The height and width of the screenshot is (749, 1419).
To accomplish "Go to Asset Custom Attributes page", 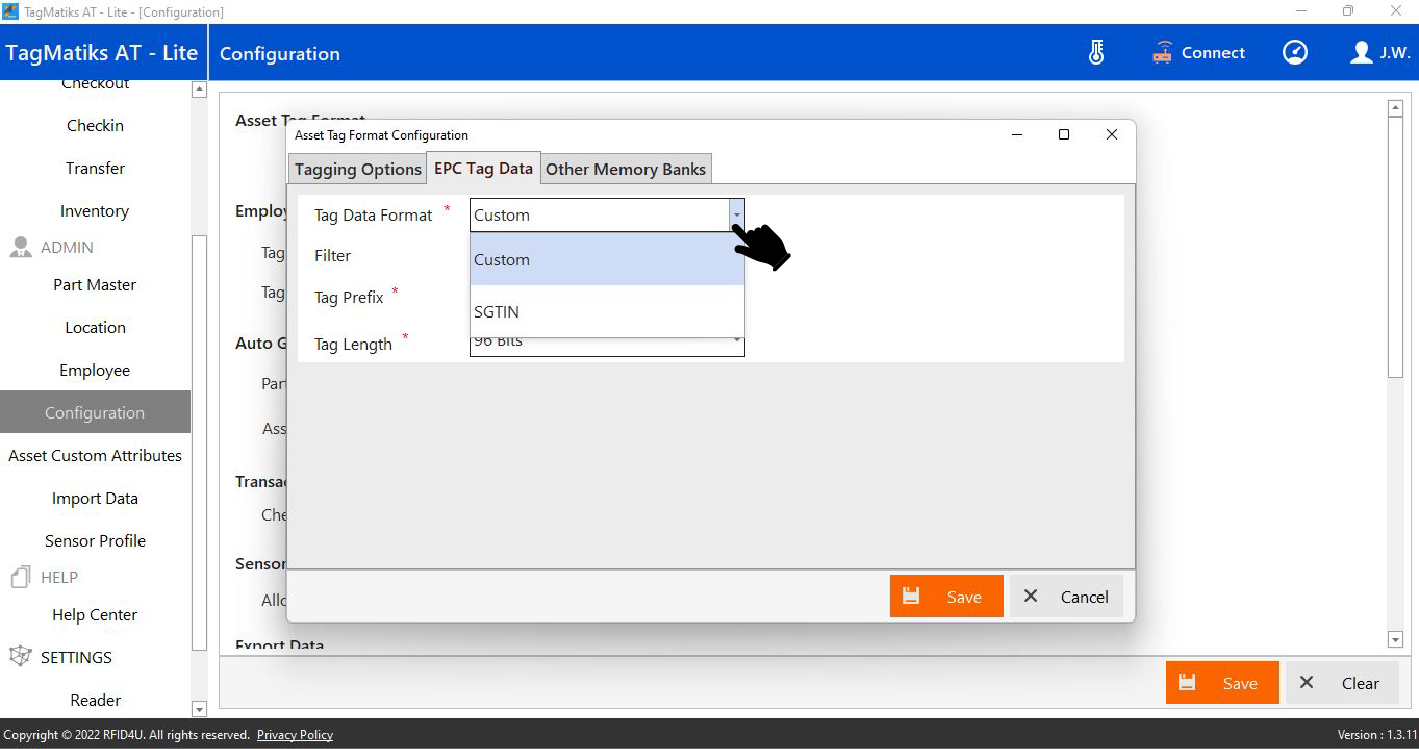I will 95,456.
